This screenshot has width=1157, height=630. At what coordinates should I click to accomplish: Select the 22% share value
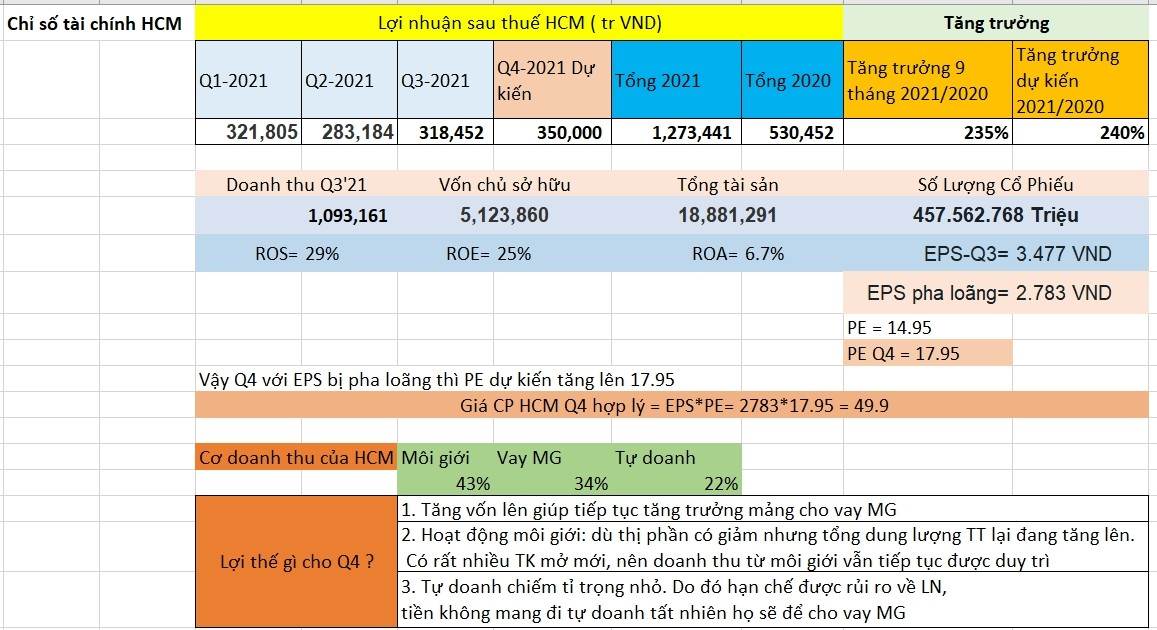pyautogui.click(x=721, y=484)
